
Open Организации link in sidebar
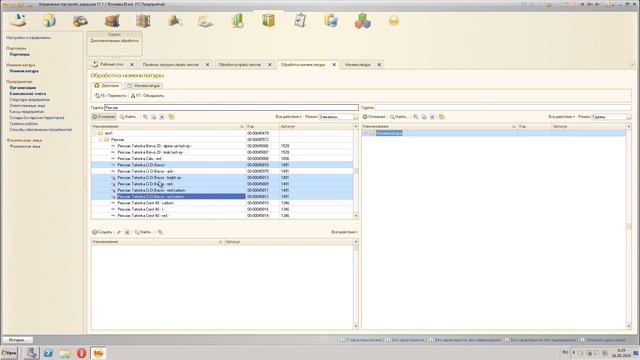23,88
